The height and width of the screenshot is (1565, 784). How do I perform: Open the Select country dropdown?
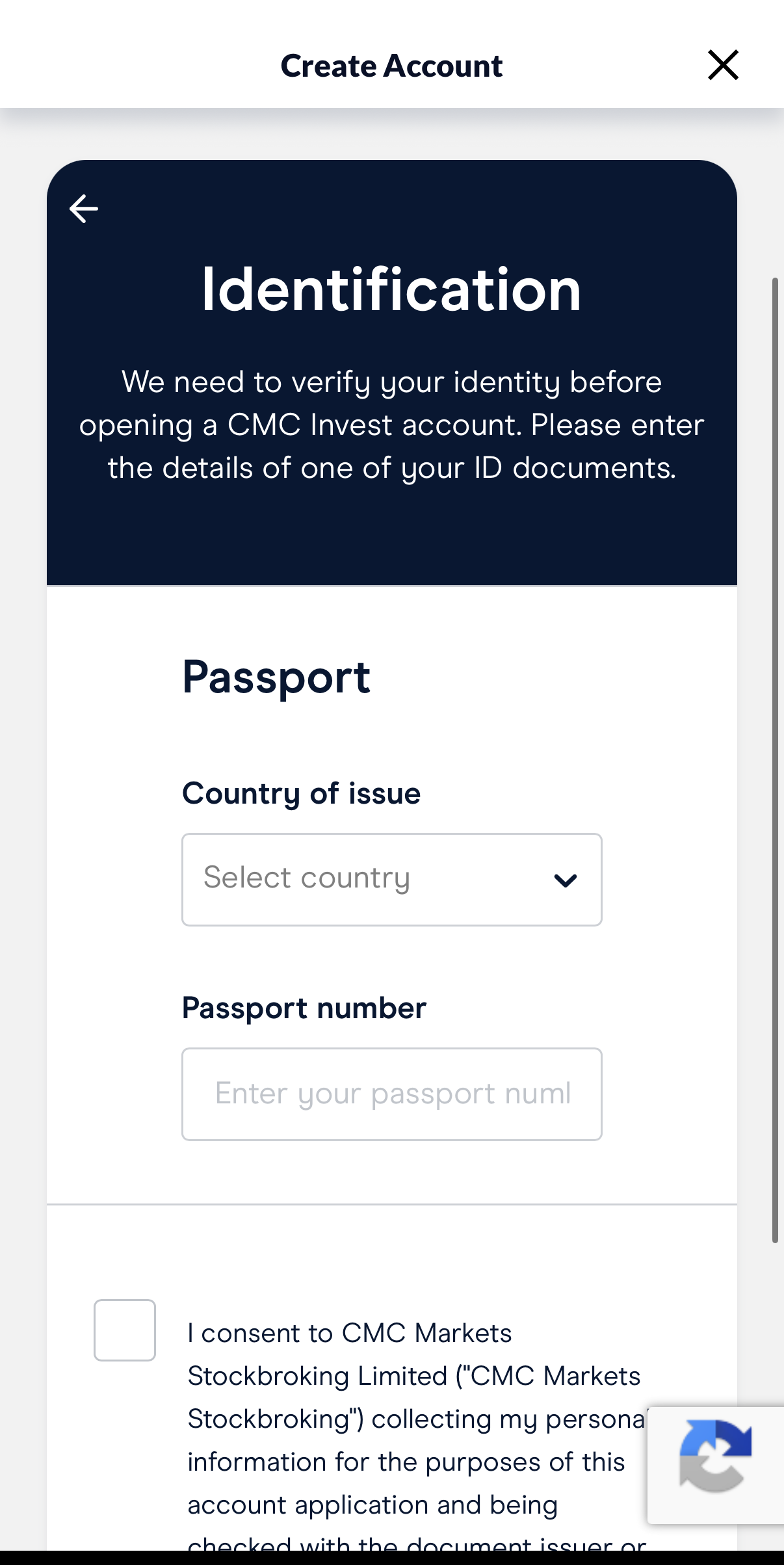tap(391, 880)
